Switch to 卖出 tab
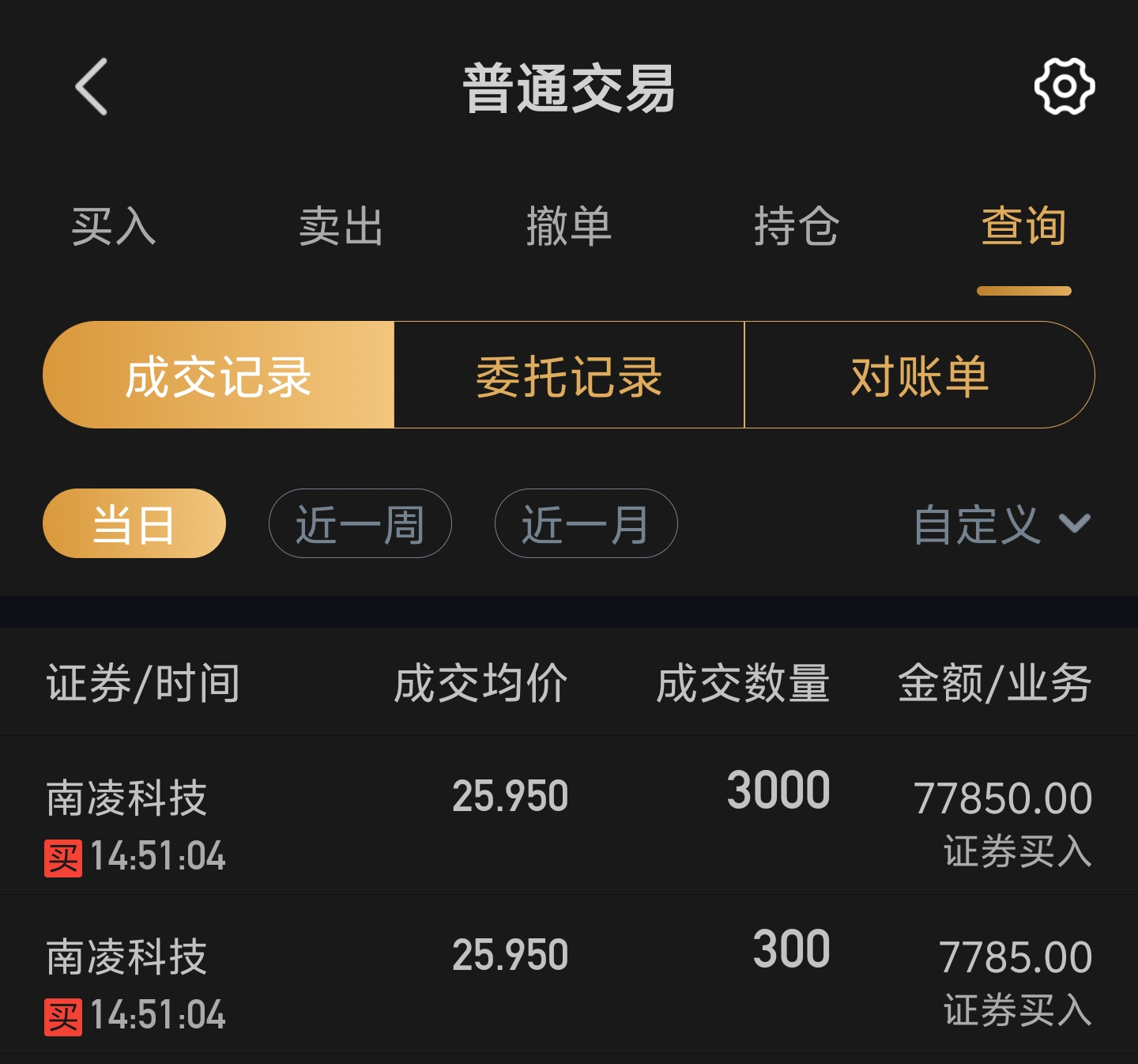This screenshot has height=1064, width=1138. coord(341,227)
